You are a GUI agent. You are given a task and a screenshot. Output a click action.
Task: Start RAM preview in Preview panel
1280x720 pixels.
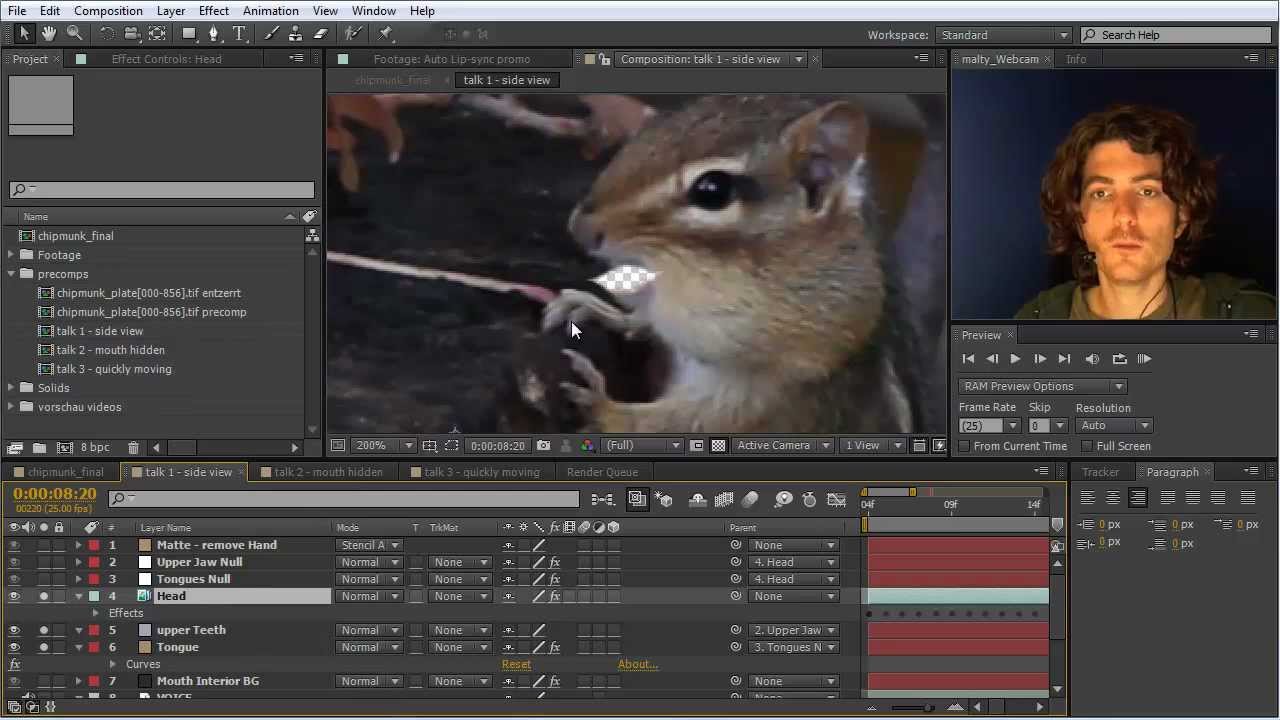pyautogui.click(x=1145, y=359)
